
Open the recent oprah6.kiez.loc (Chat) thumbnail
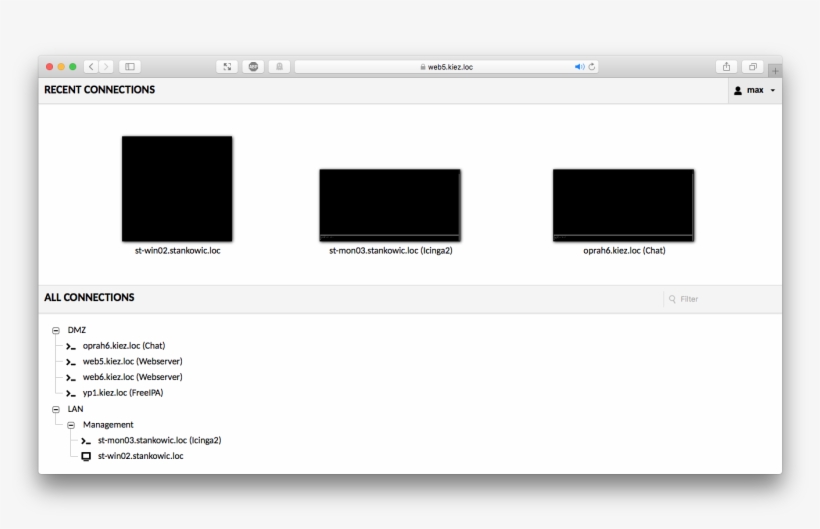(x=623, y=205)
